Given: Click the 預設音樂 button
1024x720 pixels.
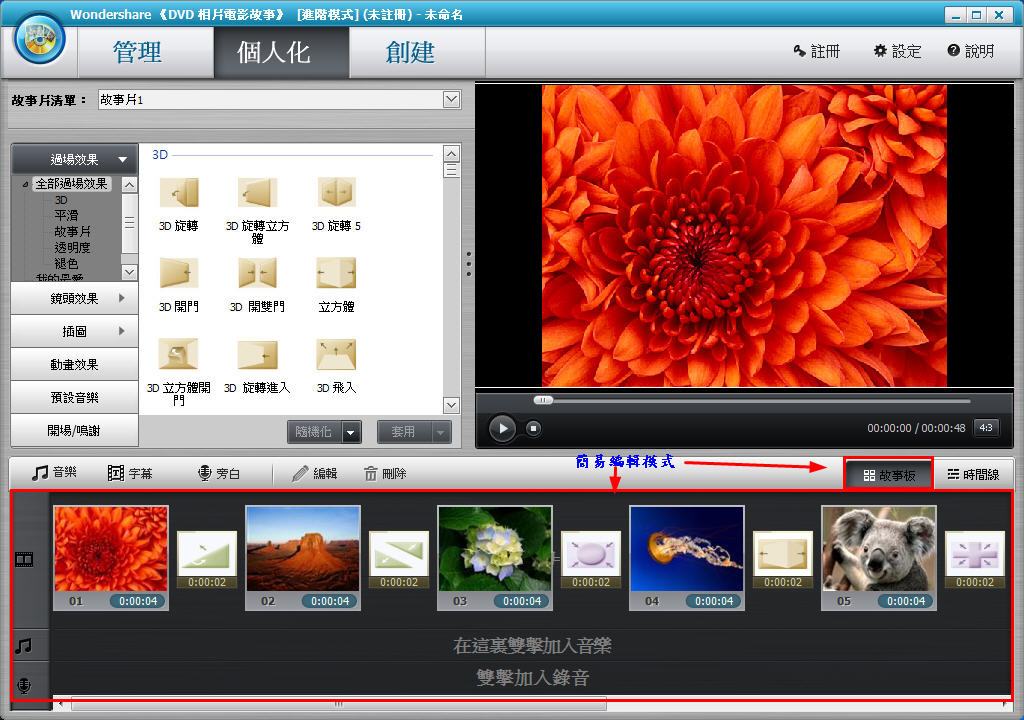Looking at the screenshot, I should click(74, 397).
